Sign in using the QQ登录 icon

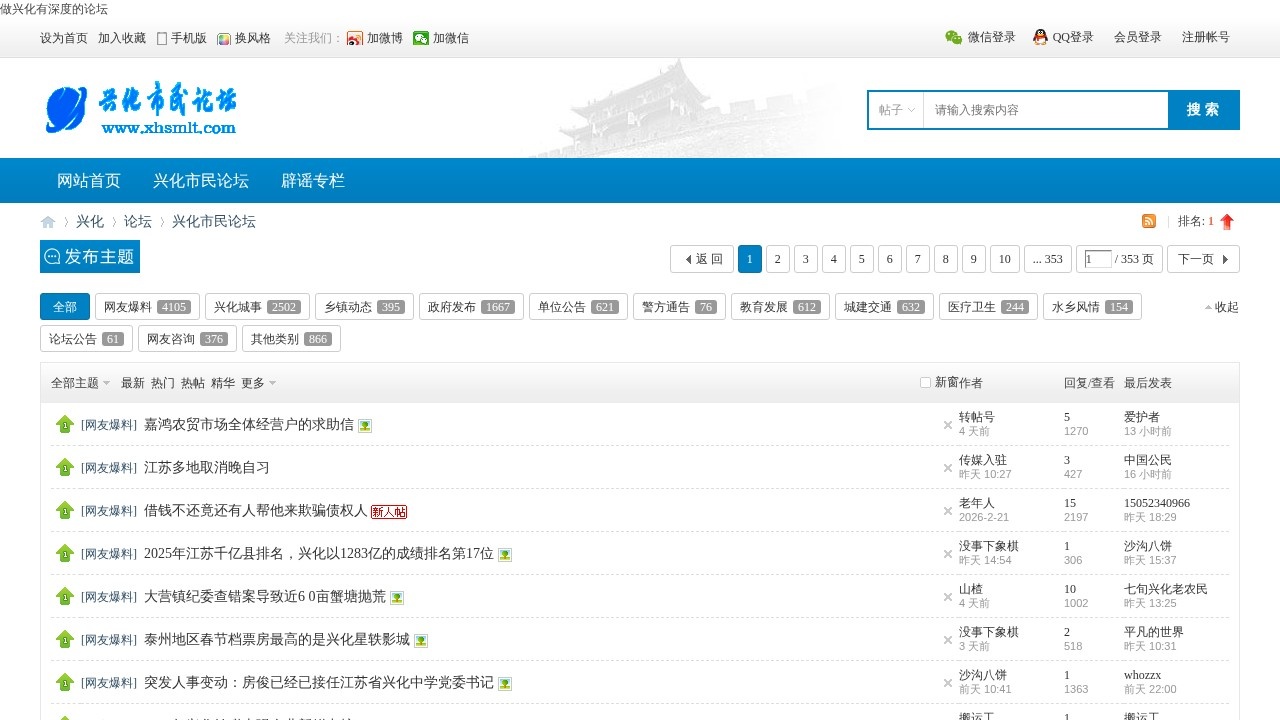pos(1037,37)
